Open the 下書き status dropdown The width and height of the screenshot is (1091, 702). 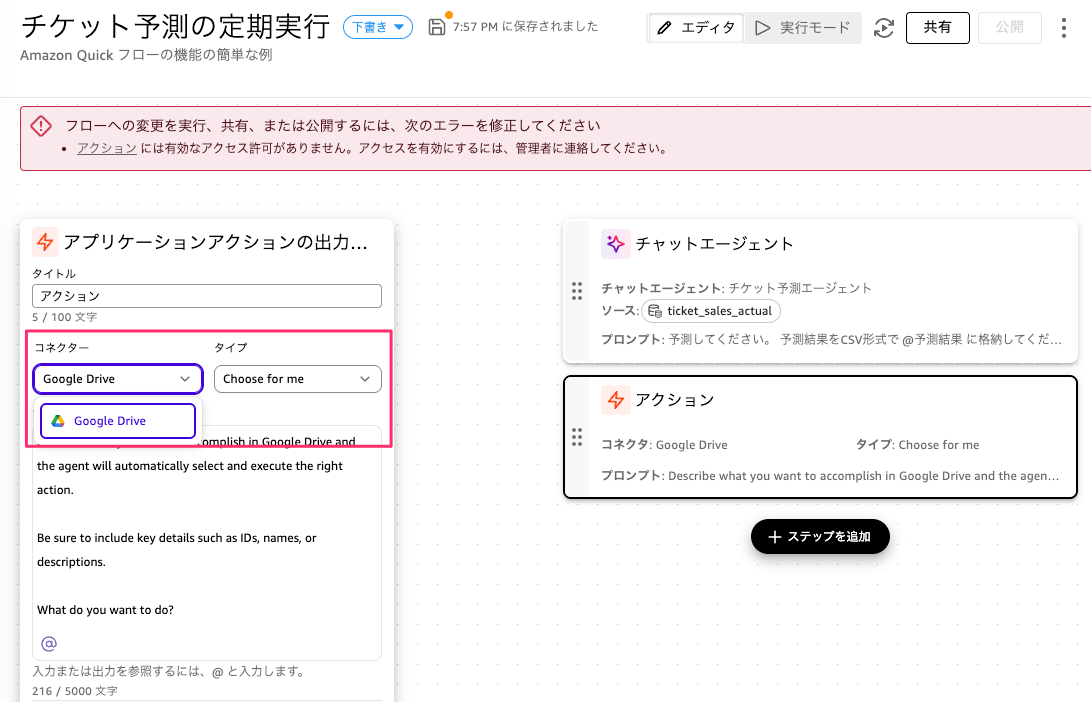point(378,27)
